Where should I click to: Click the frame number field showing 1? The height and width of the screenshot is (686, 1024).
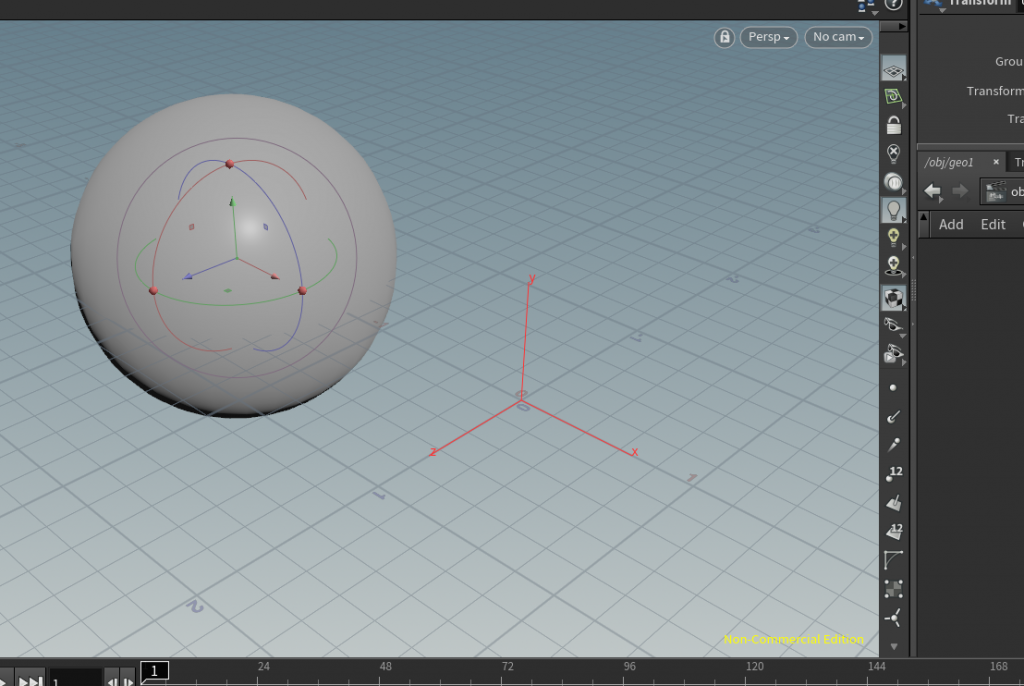(x=153, y=671)
